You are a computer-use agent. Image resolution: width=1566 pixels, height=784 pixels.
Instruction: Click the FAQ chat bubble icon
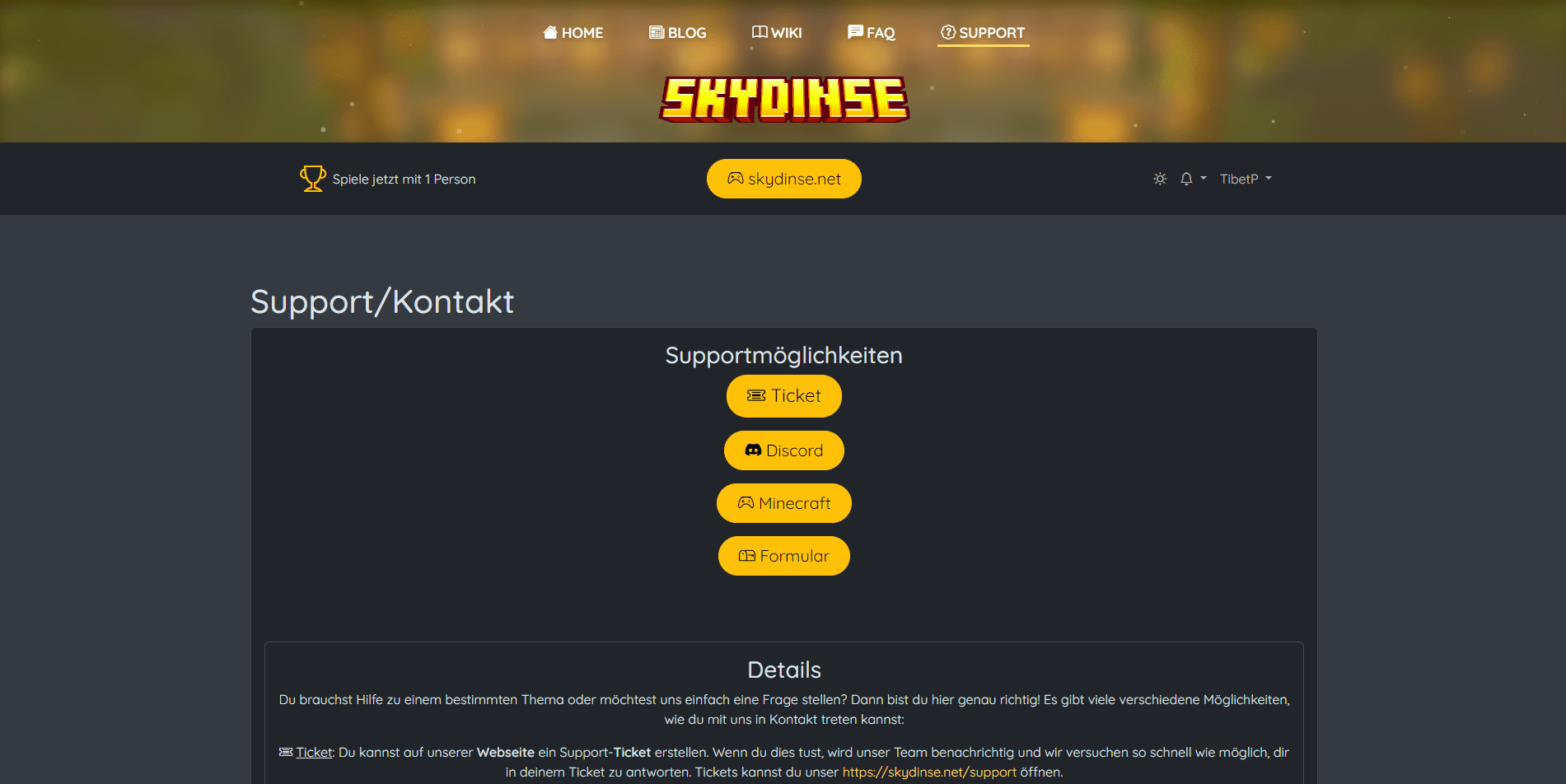tap(856, 32)
